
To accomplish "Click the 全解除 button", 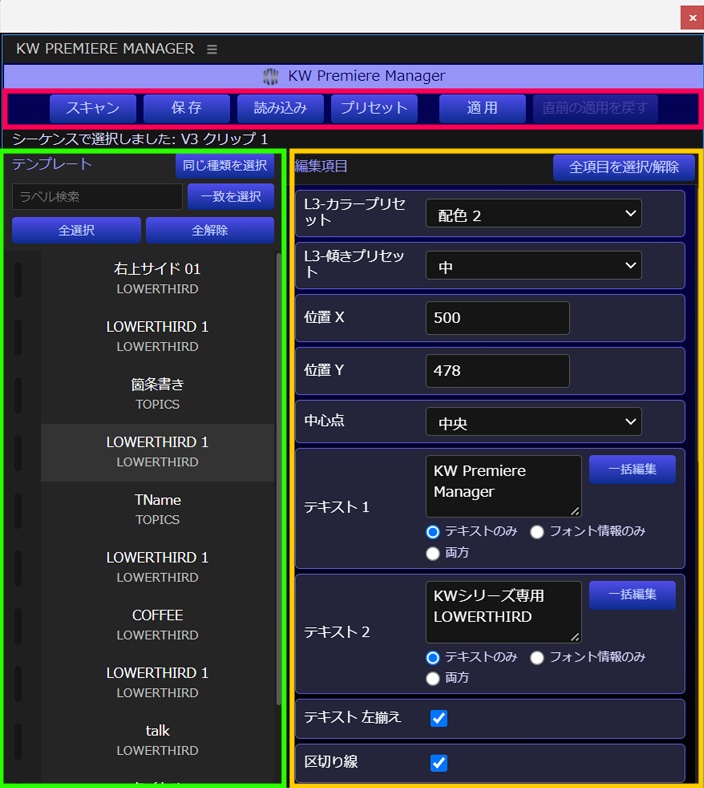I will click(210, 231).
